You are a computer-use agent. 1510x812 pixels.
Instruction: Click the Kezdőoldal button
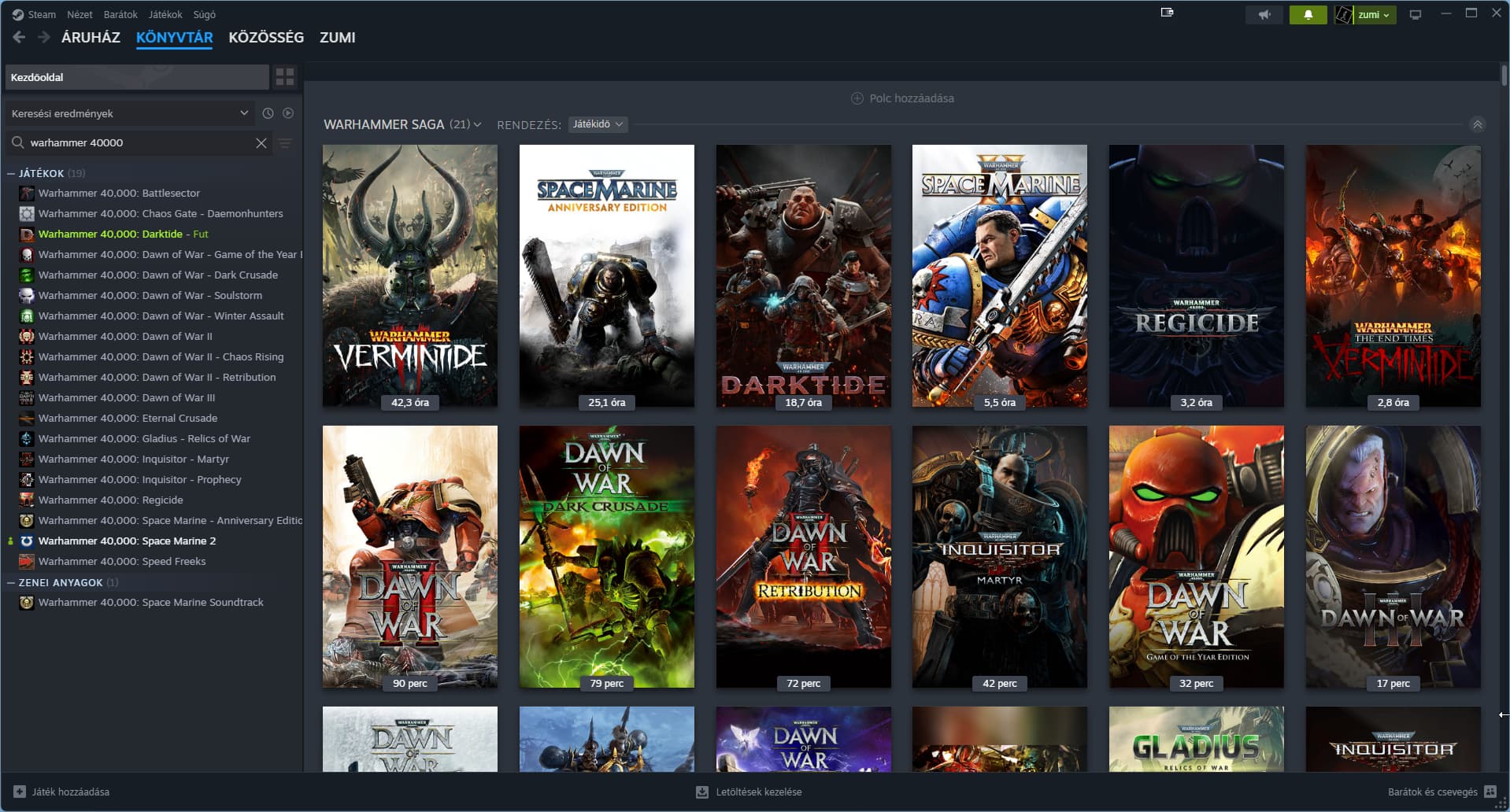point(137,77)
